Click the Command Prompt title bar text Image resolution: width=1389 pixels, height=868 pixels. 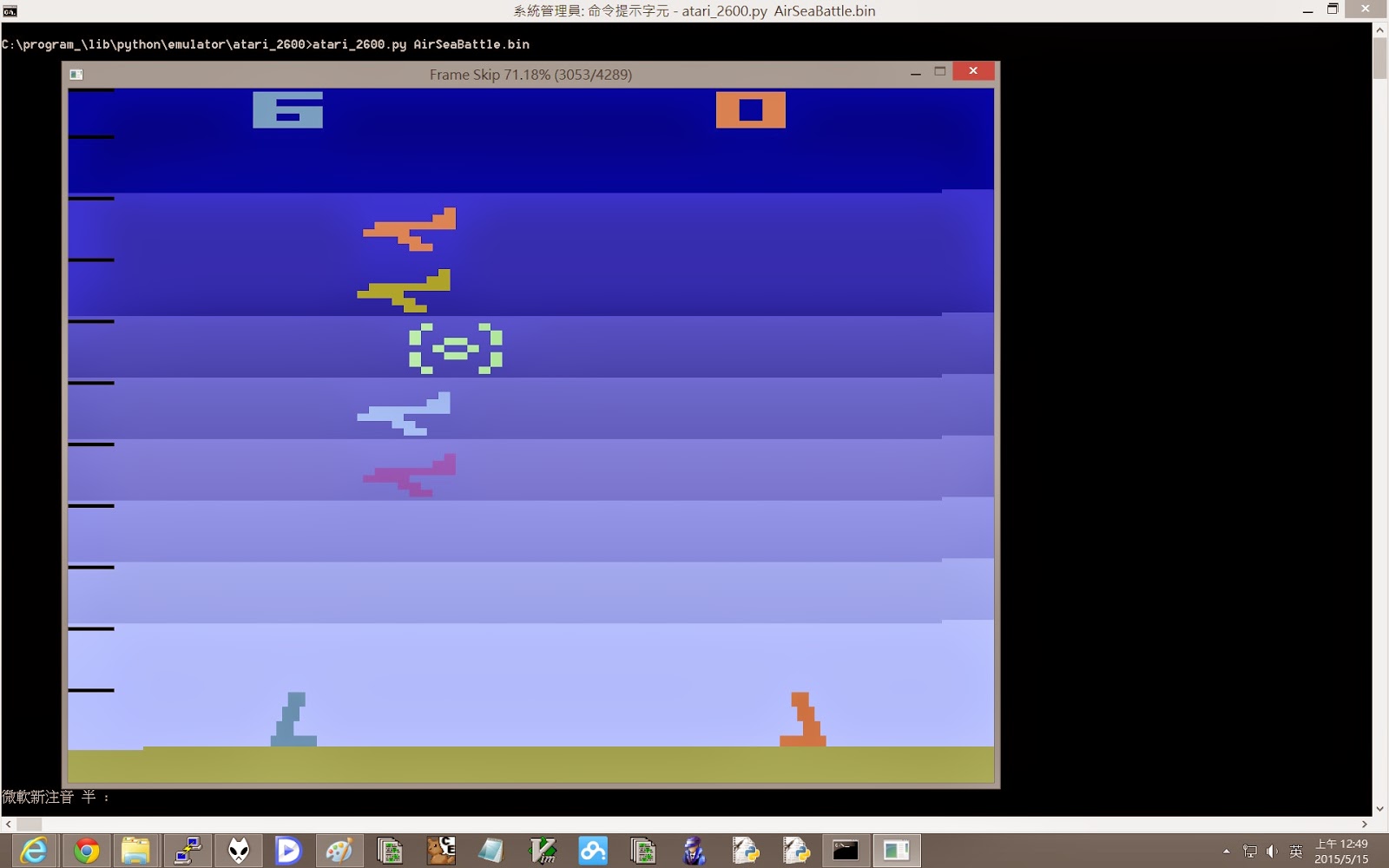coord(694,11)
